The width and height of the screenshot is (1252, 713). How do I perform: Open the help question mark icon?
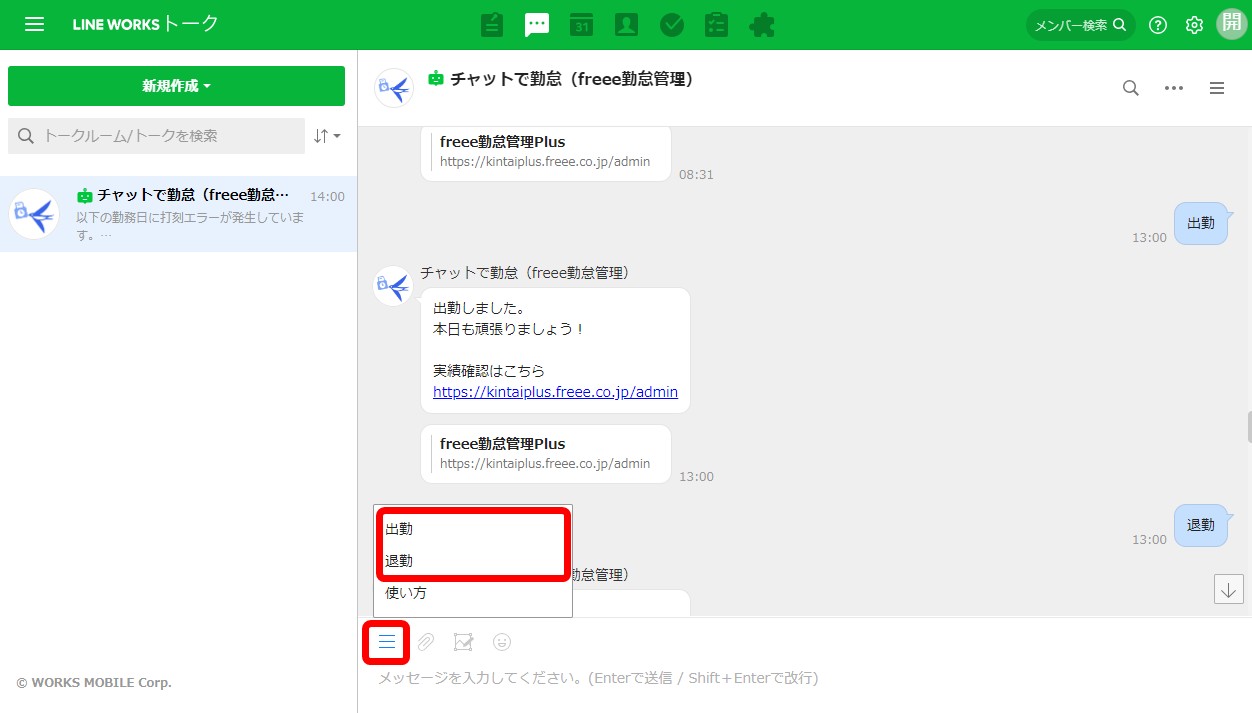(1158, 25)
